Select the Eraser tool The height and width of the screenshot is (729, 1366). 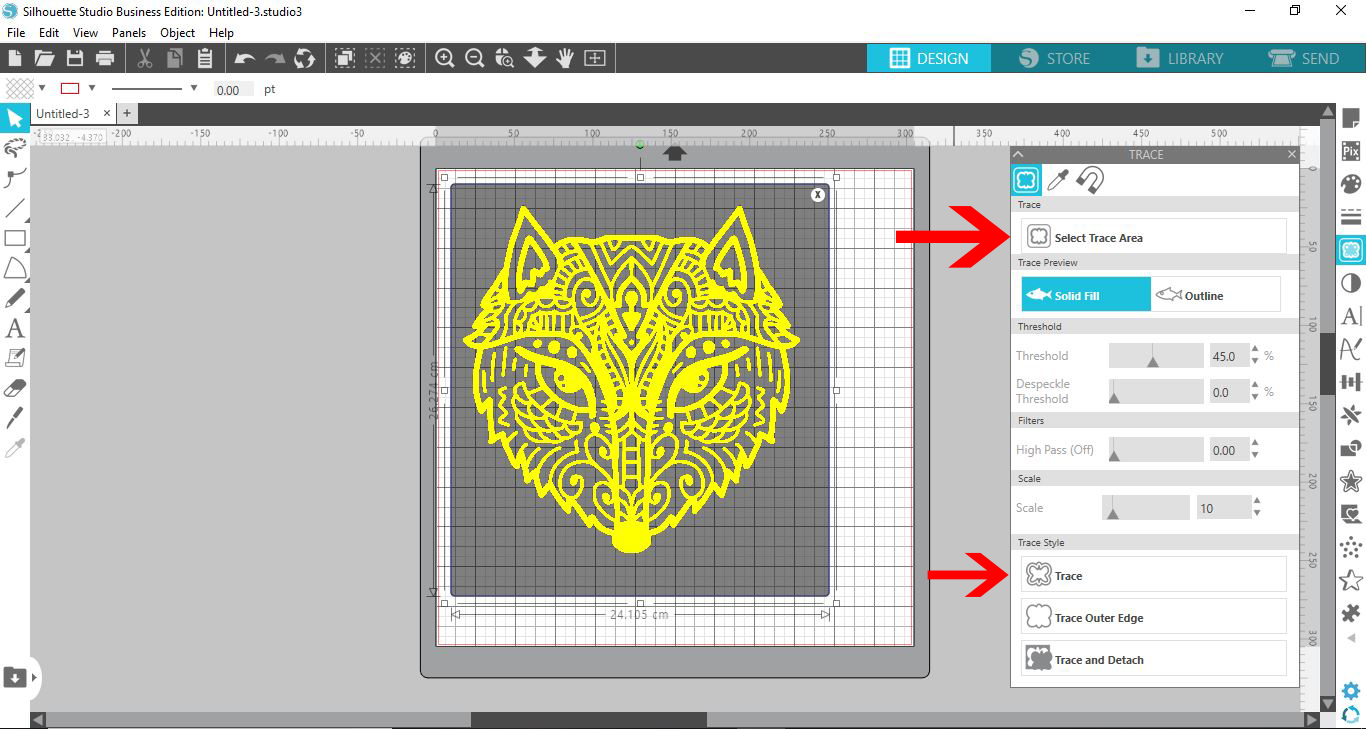[15, 388]
